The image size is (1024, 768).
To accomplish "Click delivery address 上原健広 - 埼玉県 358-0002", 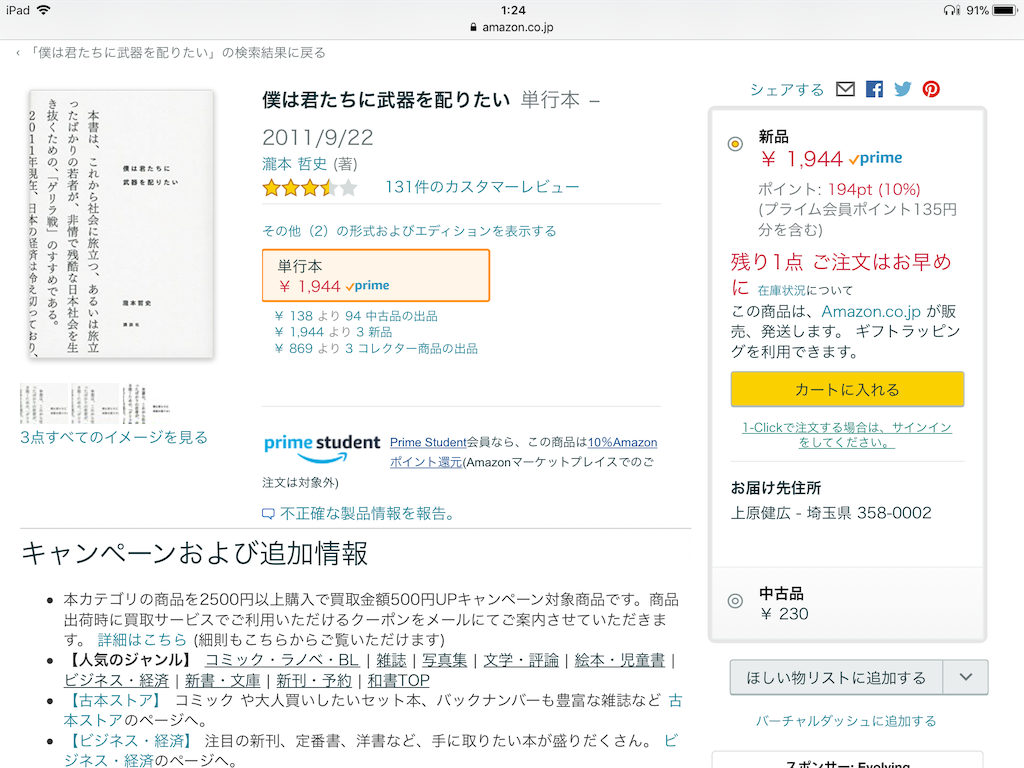I will pyautogui.click(x=831, y=513).
